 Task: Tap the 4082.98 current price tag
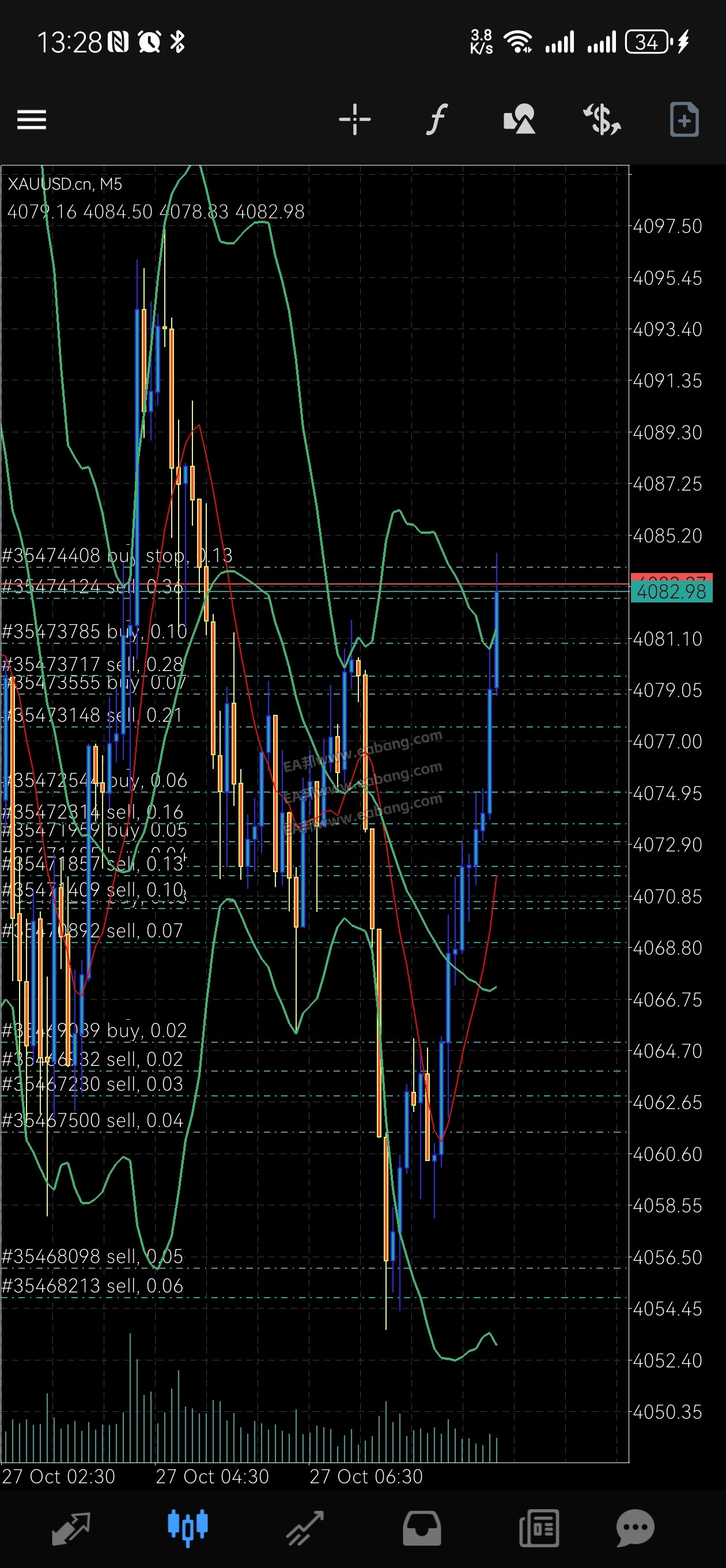[x=671, y=591]
